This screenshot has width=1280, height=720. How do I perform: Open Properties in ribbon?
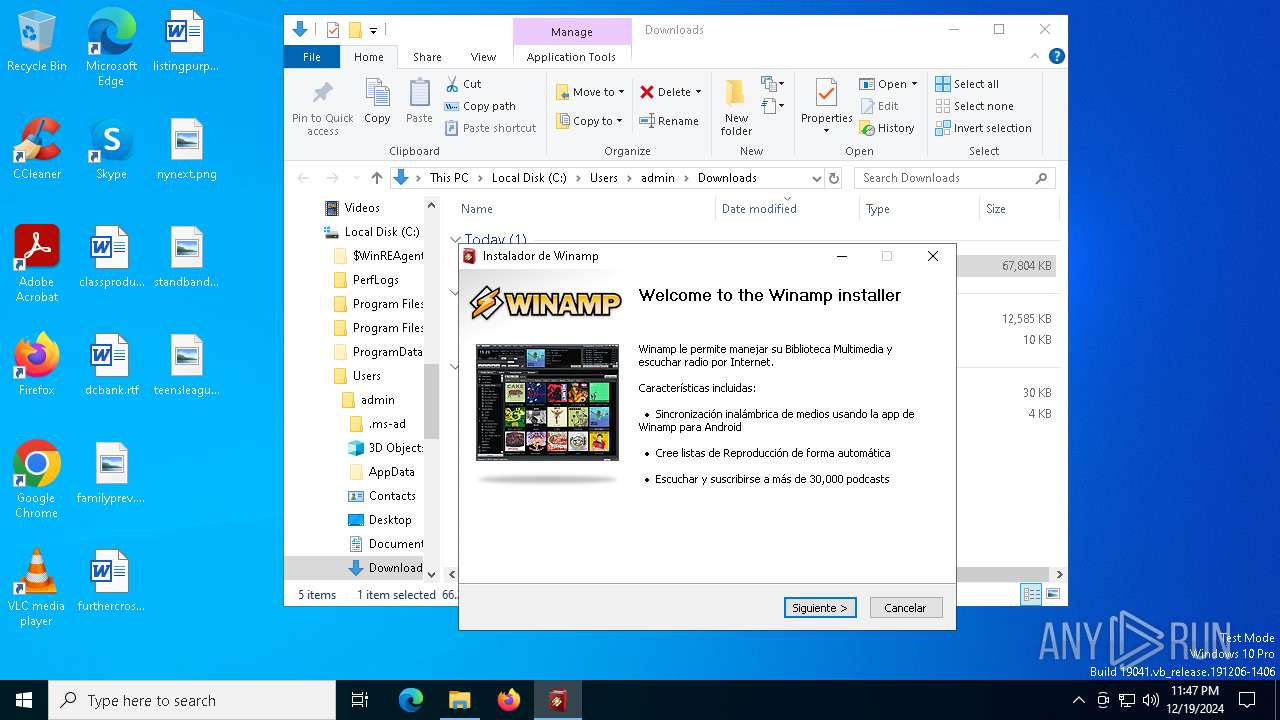[826, 107]
